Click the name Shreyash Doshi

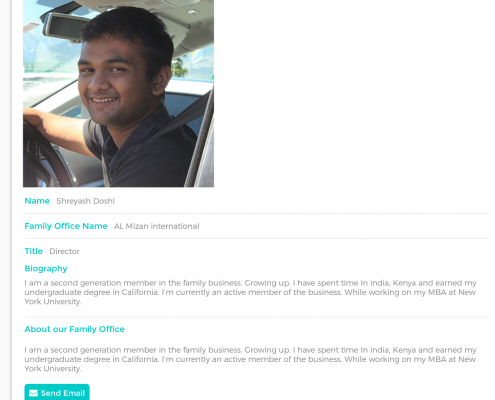click(x=86, y=201)
